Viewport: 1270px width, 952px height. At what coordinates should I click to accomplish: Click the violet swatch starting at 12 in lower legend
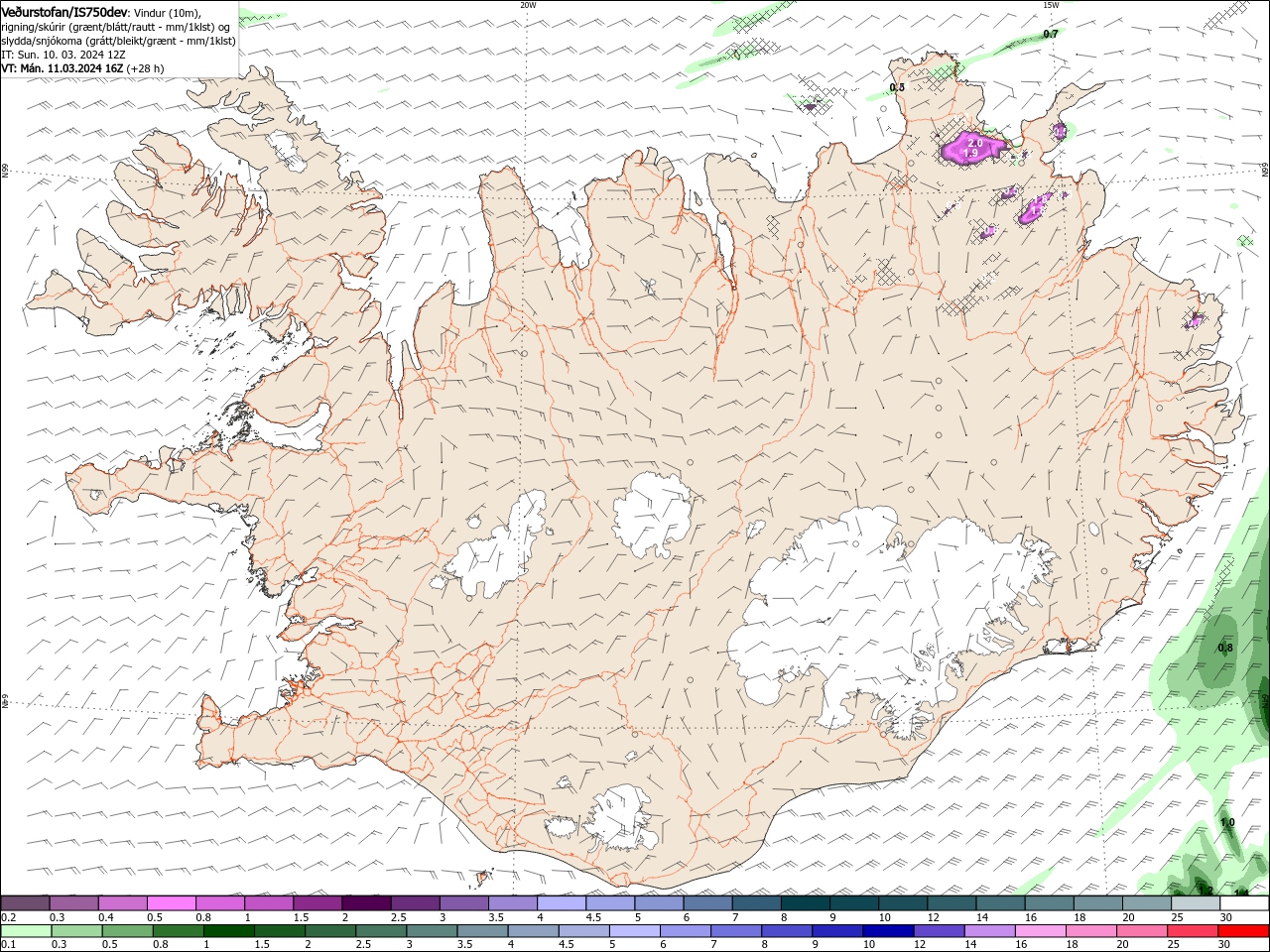pyautogui.click(x=939, y=931)
